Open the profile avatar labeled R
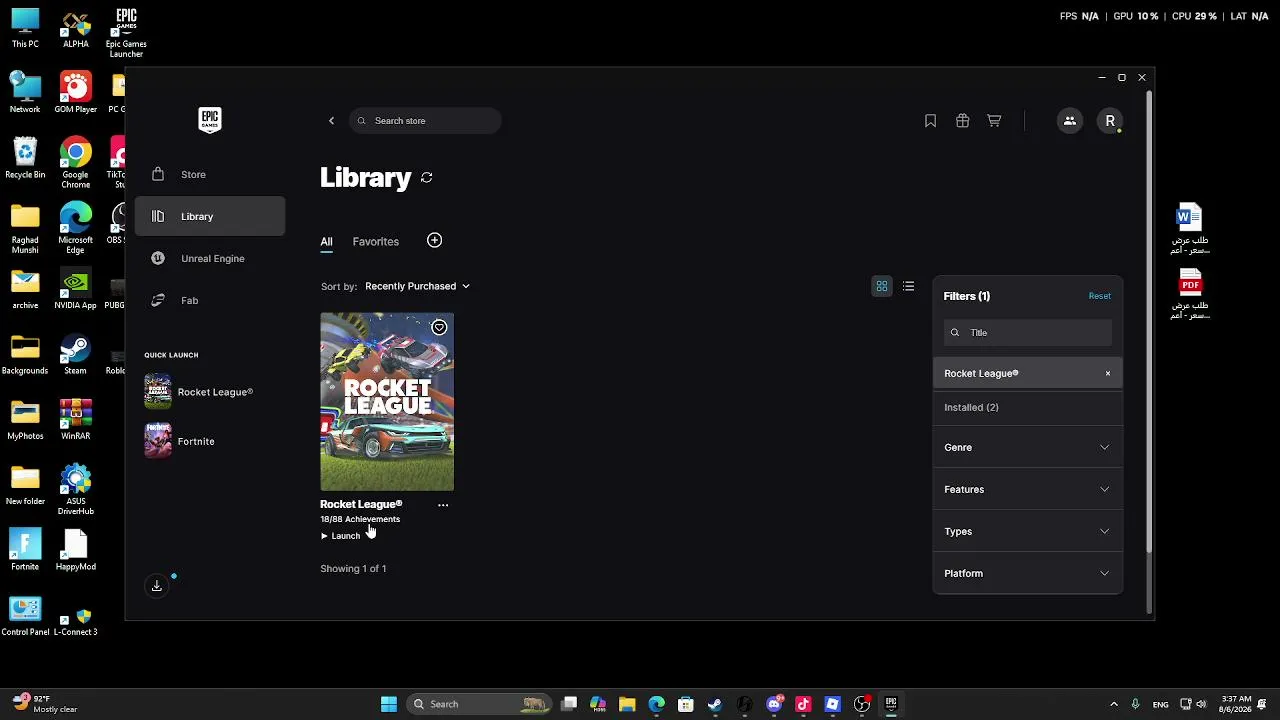 1110,121
